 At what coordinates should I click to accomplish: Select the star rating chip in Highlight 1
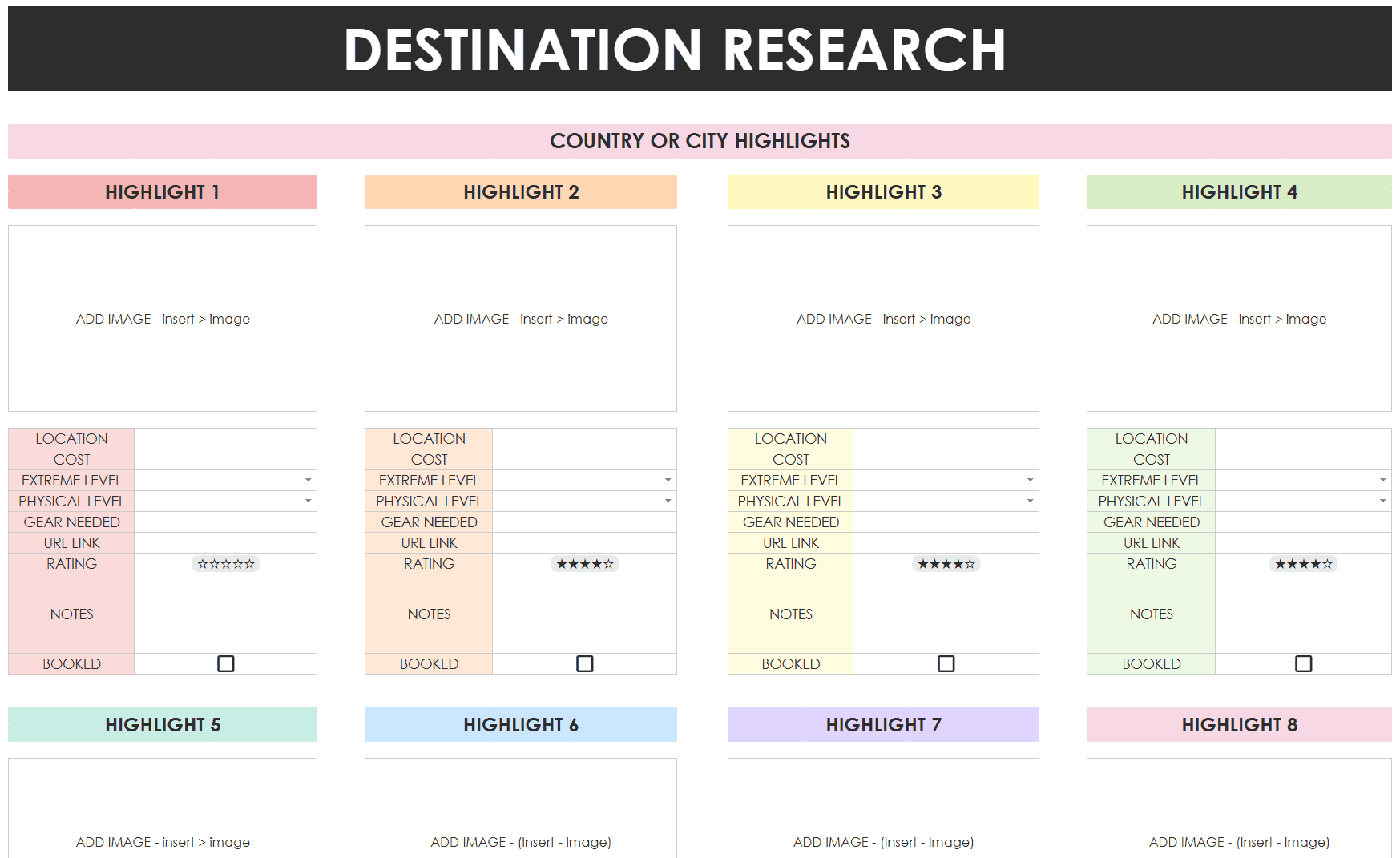pos(226,564)
